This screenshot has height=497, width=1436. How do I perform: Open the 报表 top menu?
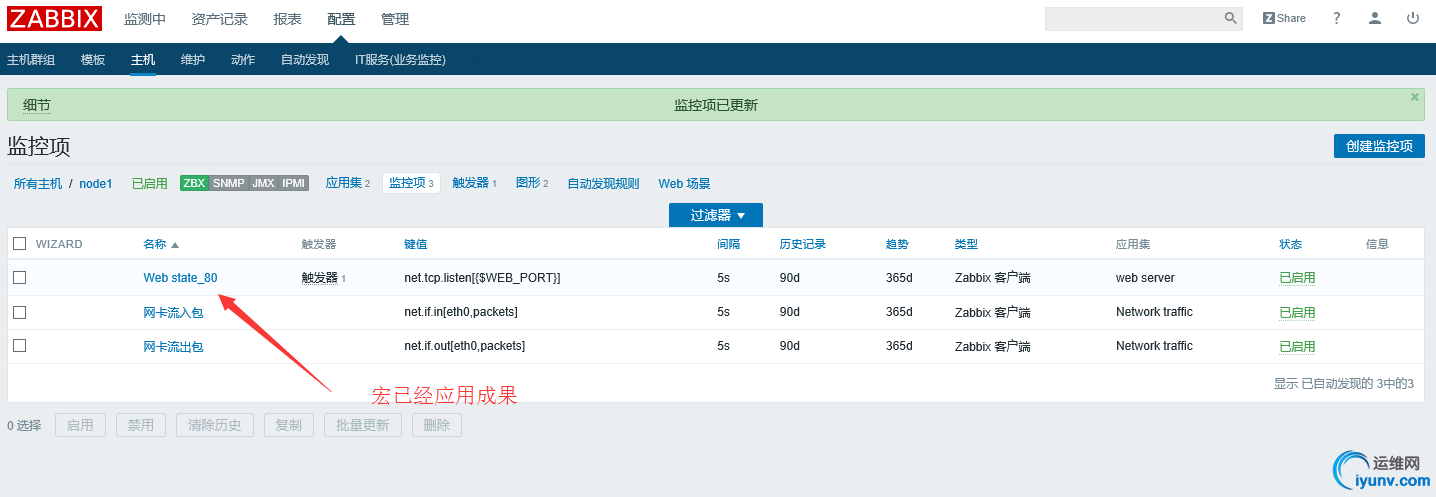tap(287, 19)
